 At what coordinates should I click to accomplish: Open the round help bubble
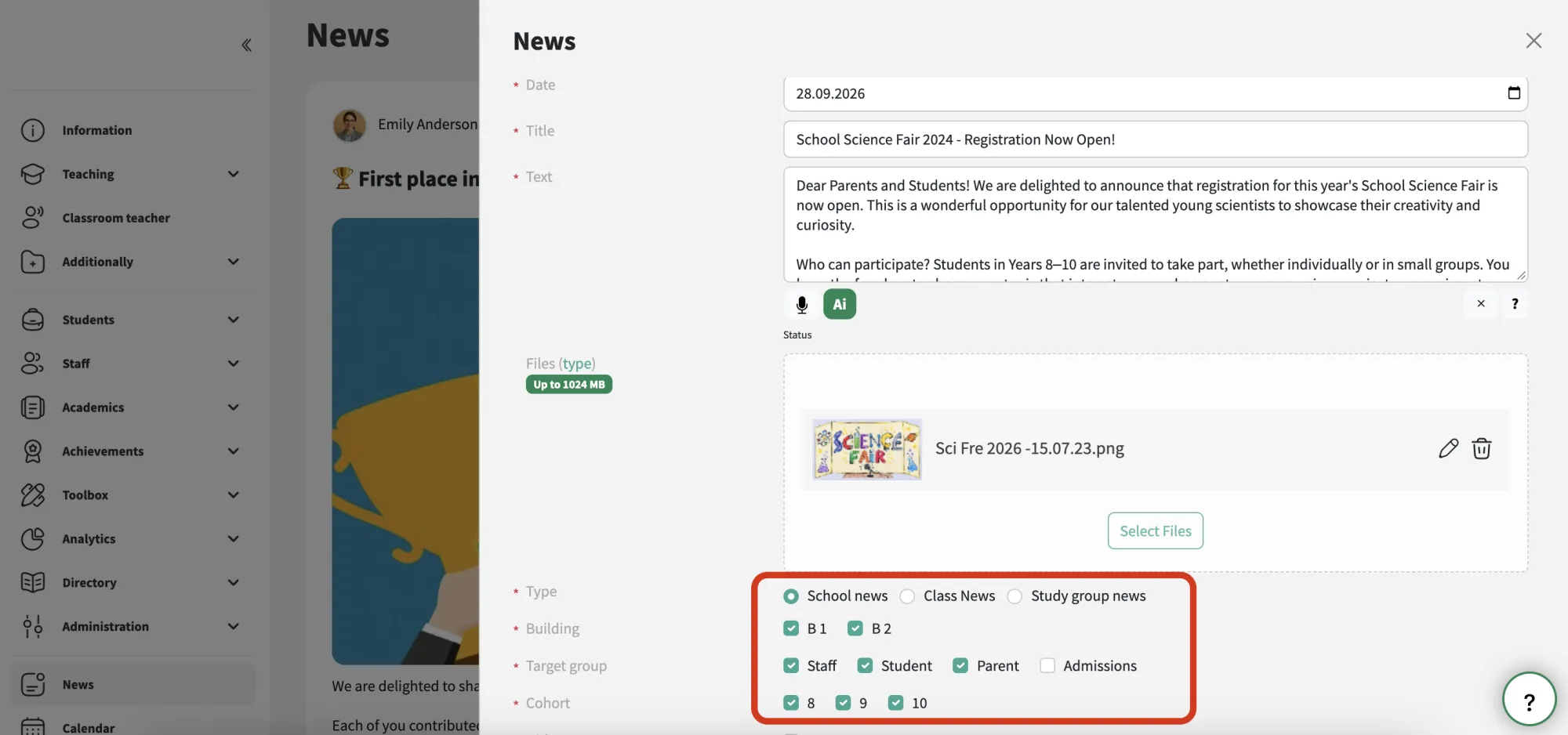click(x=1529, y=700)
